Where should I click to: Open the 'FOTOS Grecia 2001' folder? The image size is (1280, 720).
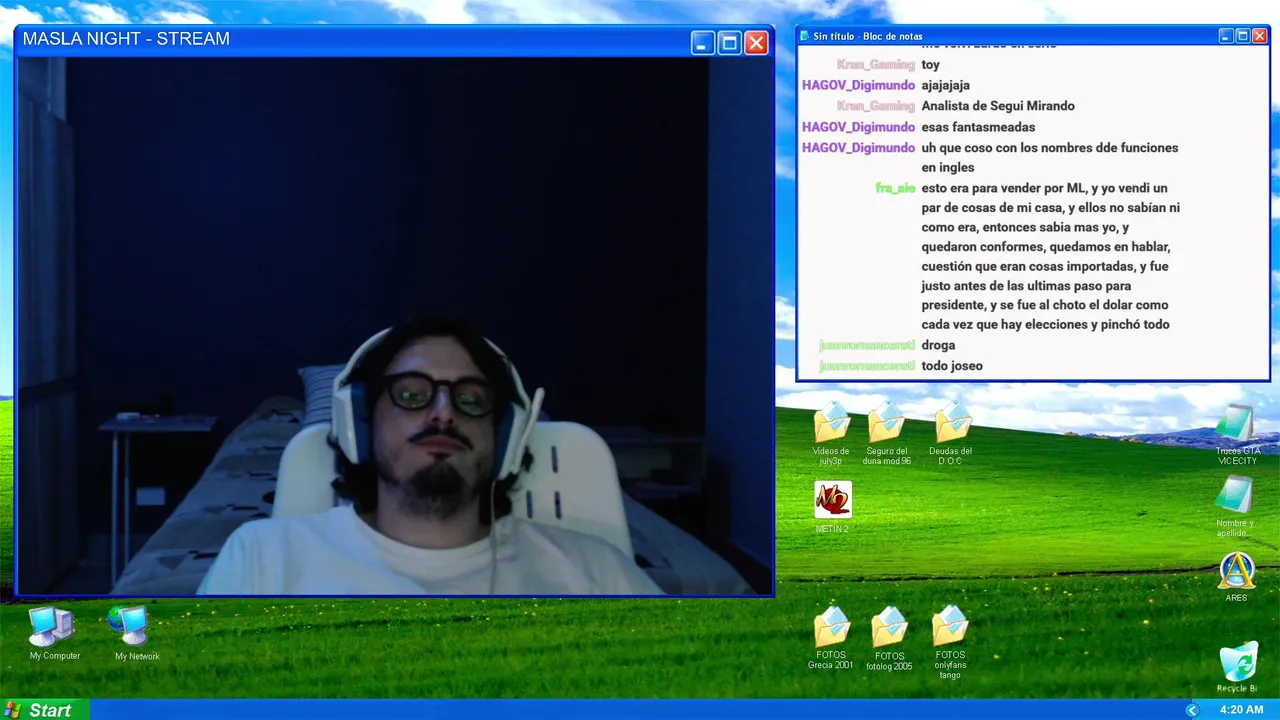831,639
